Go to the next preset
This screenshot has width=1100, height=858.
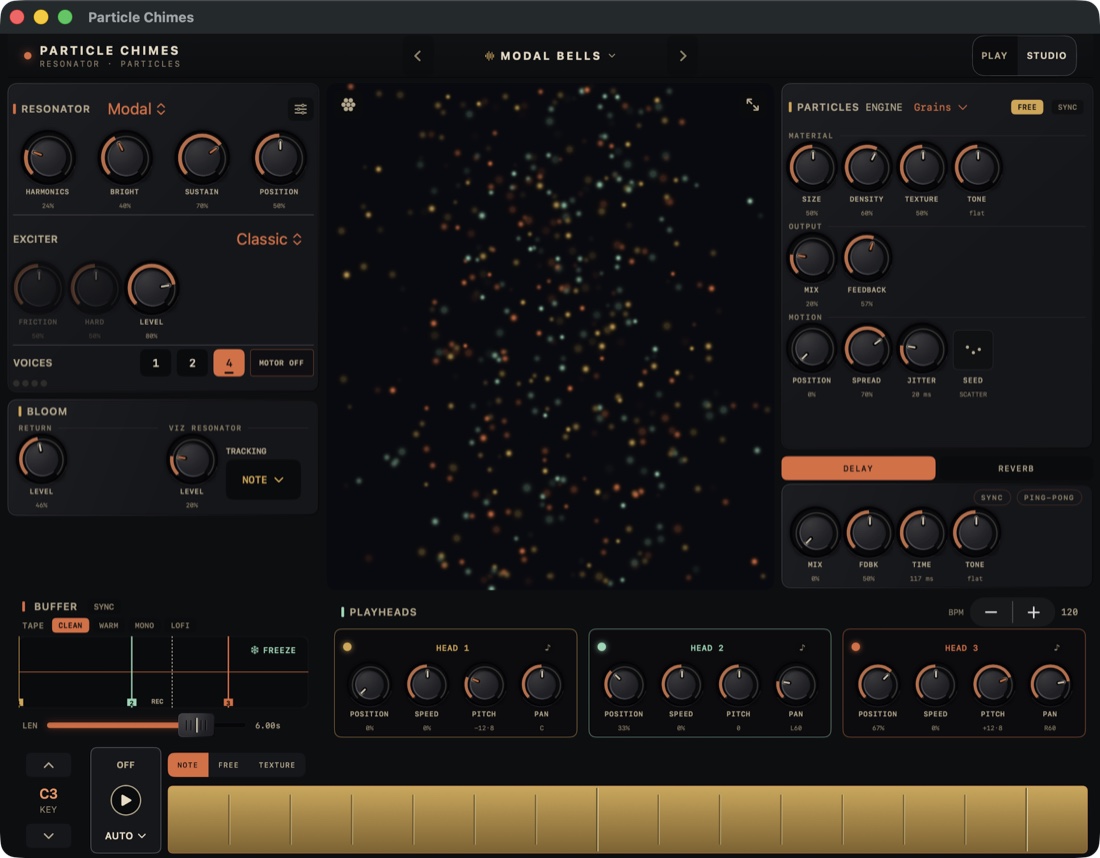(683, 55)
